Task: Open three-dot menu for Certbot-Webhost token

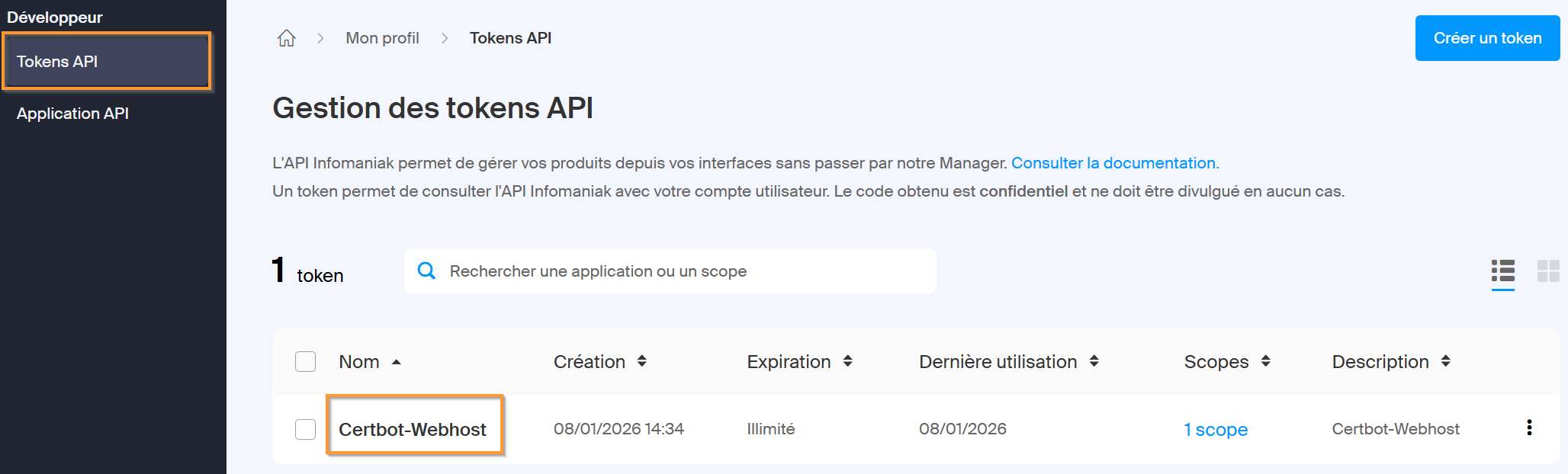Action: 1529,428
